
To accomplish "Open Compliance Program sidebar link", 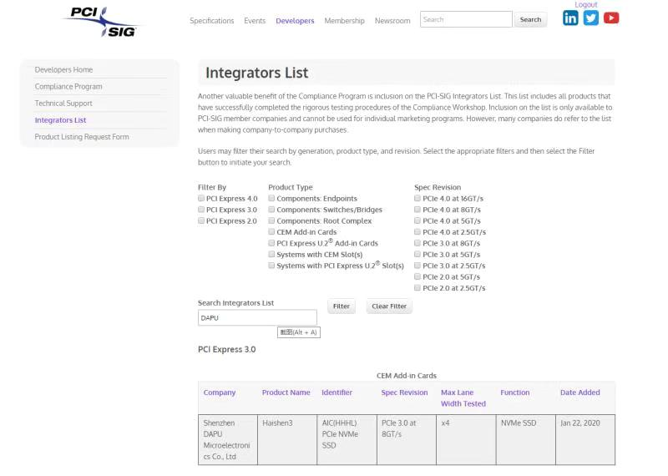I will click(x=69, y=87).
